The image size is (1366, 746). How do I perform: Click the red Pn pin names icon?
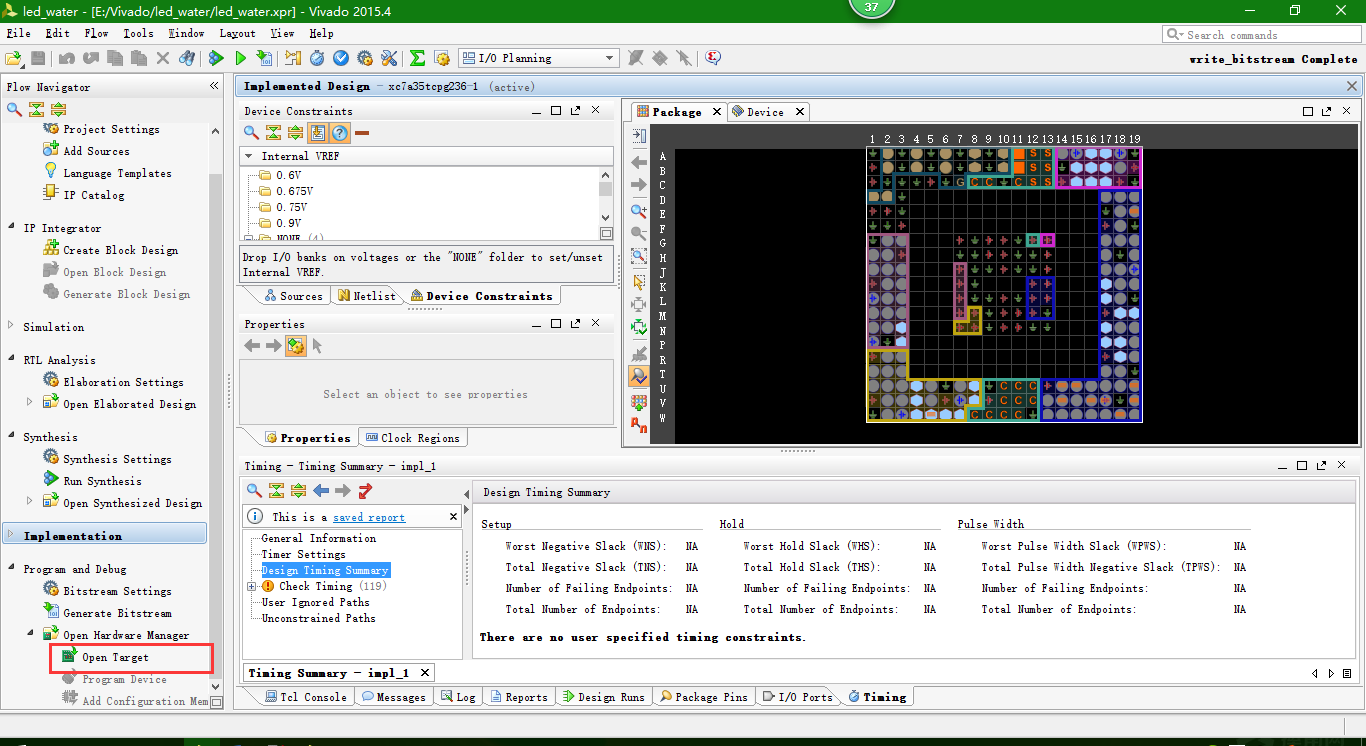coord(639,425)
